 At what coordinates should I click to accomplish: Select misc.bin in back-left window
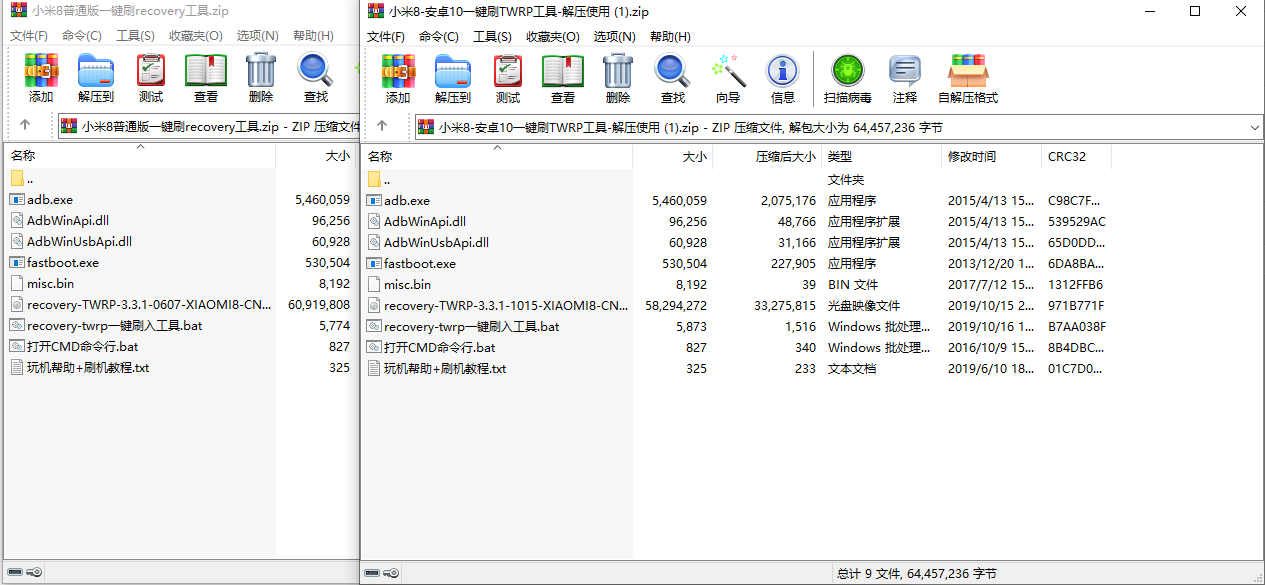point(50,284)
